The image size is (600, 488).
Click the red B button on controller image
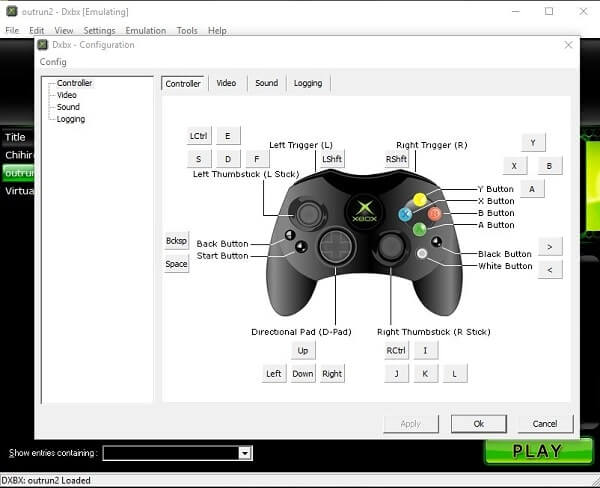pos(435,214)
